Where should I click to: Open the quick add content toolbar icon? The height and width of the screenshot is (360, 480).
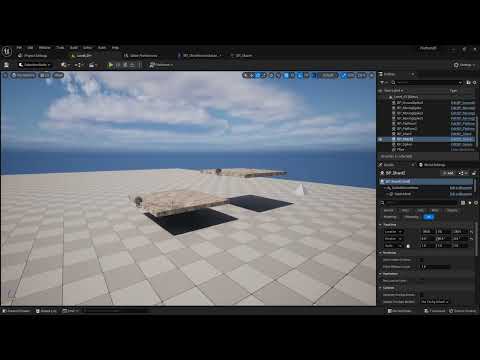pyautogui.click(x=64, y=65)
